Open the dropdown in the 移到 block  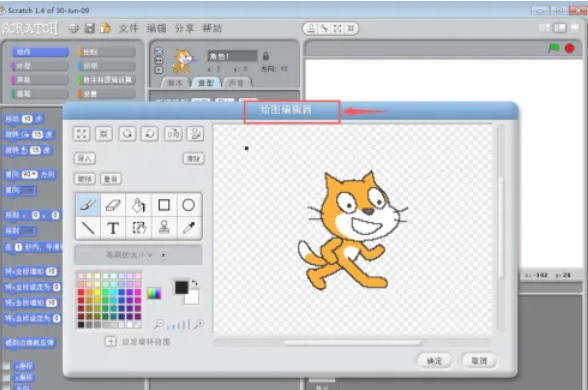(x=28, y=230)
